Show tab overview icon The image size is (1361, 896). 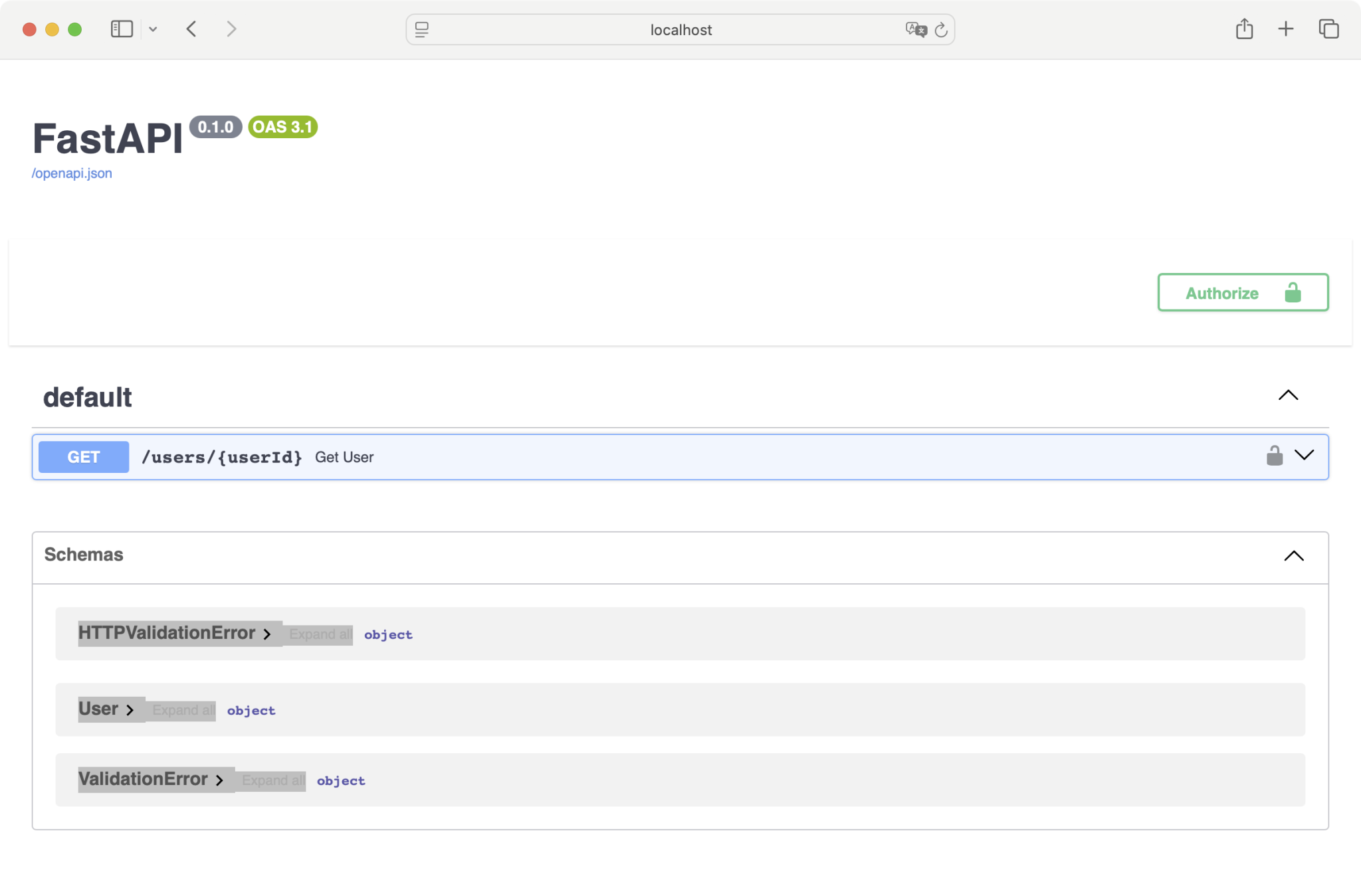[1328, 29]
